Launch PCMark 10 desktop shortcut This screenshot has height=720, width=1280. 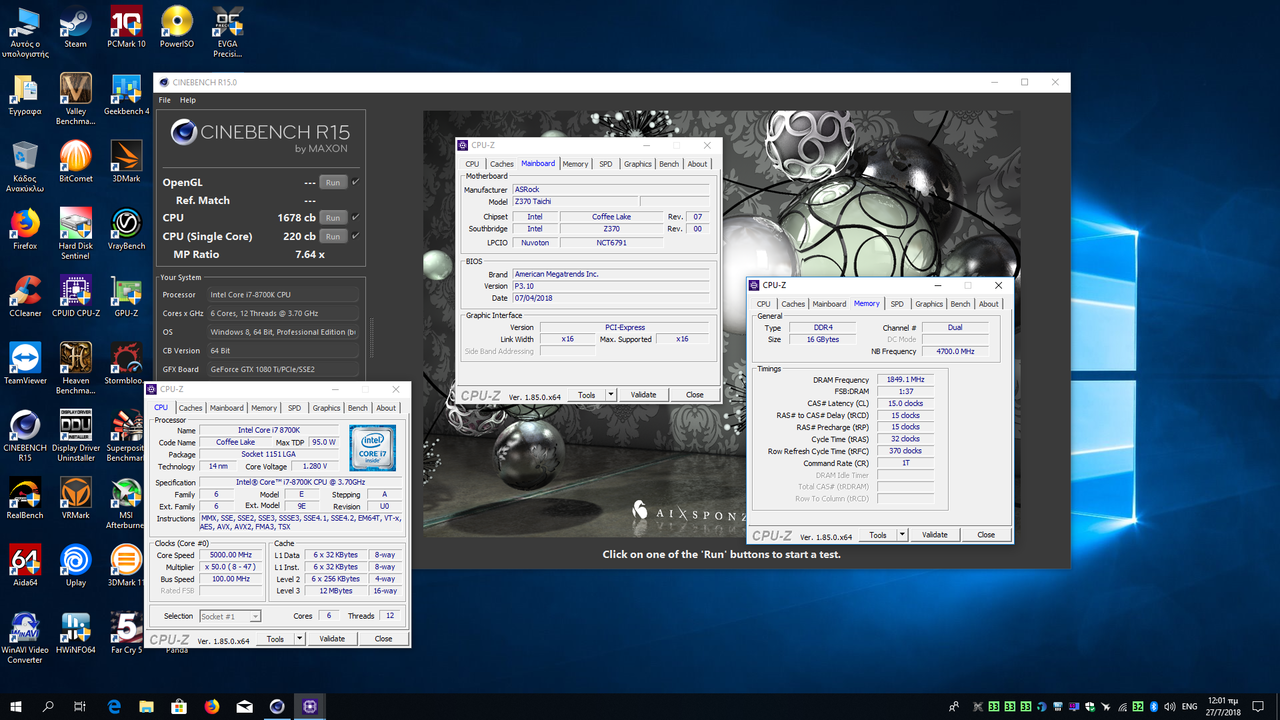pos(126,26)
